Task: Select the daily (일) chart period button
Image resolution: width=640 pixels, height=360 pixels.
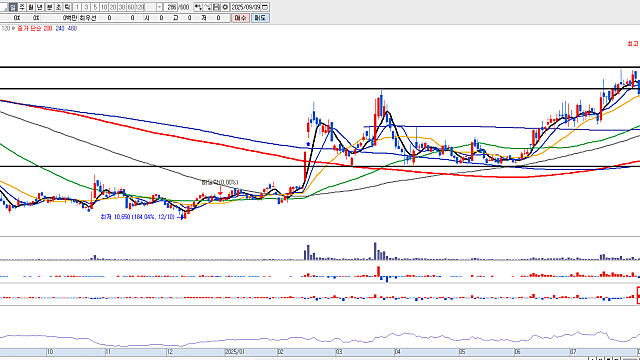Action: pos(13,7)
